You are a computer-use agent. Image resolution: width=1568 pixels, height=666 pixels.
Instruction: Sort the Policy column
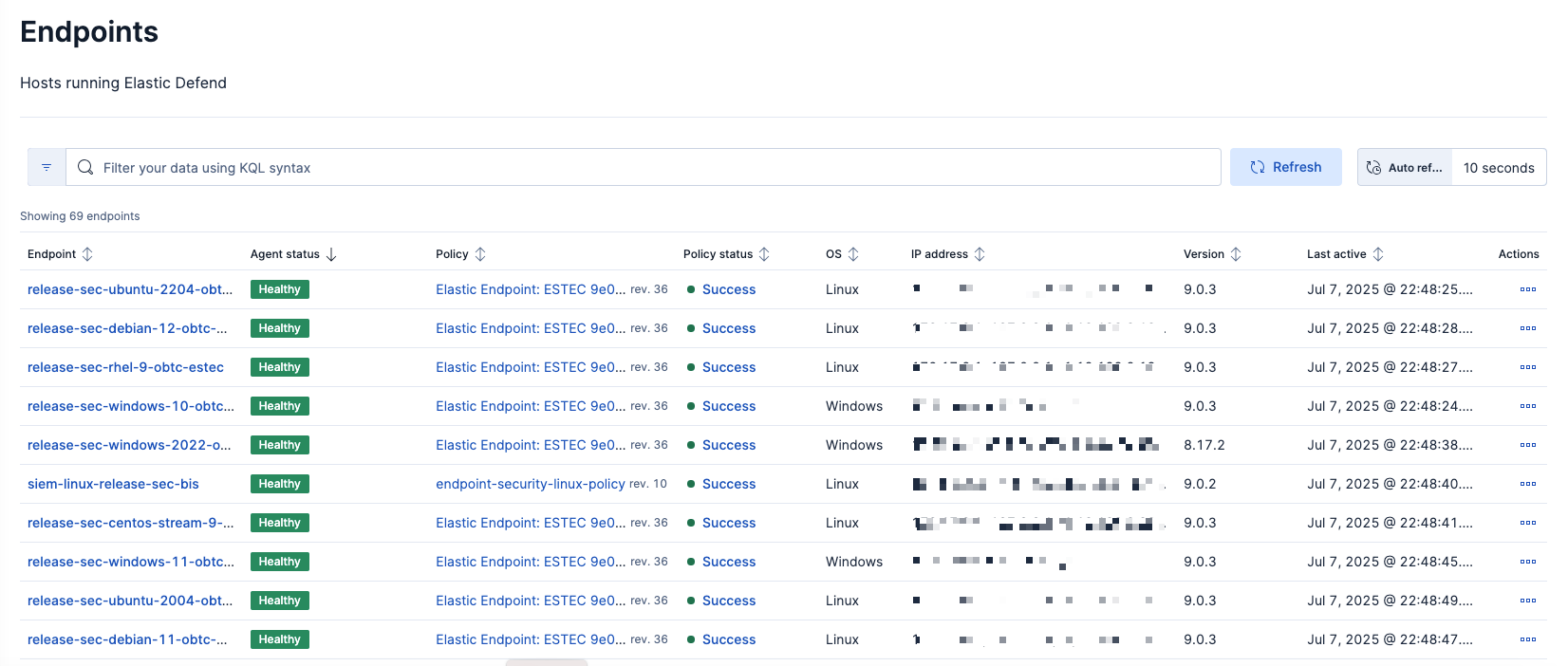[x=480, y=254]
